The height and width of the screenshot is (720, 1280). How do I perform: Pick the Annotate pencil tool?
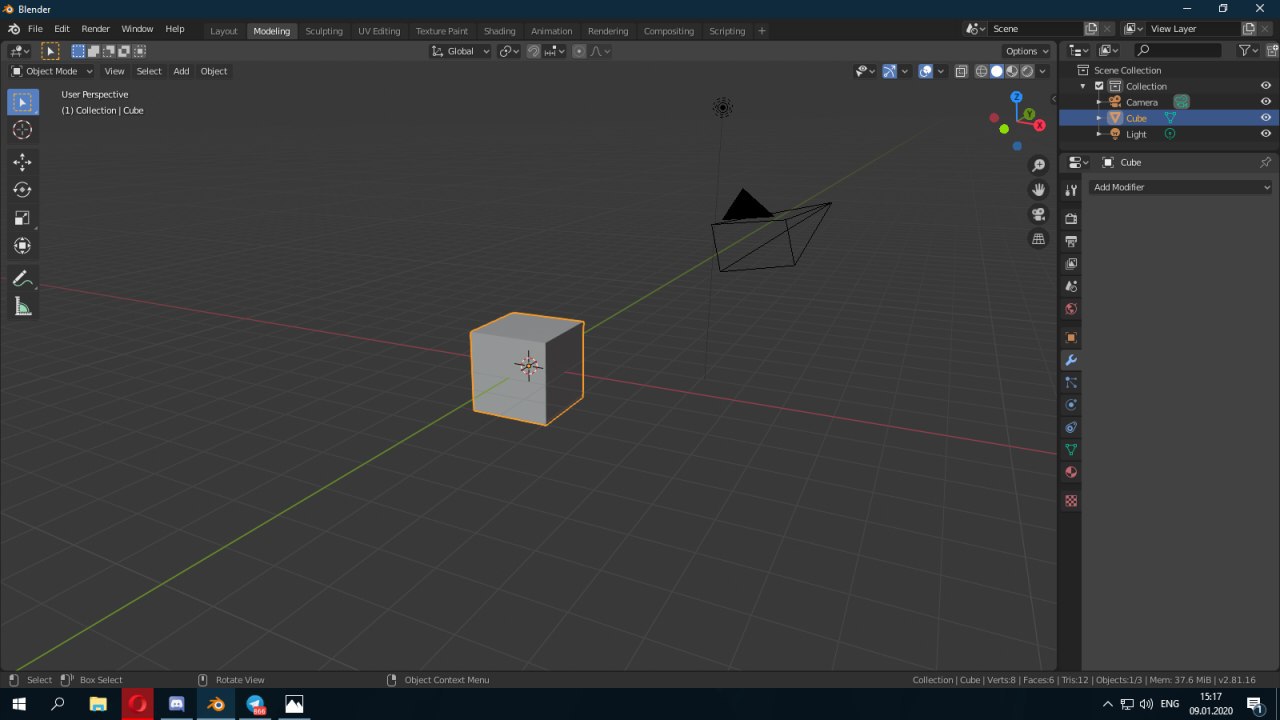tap(22, 279)
